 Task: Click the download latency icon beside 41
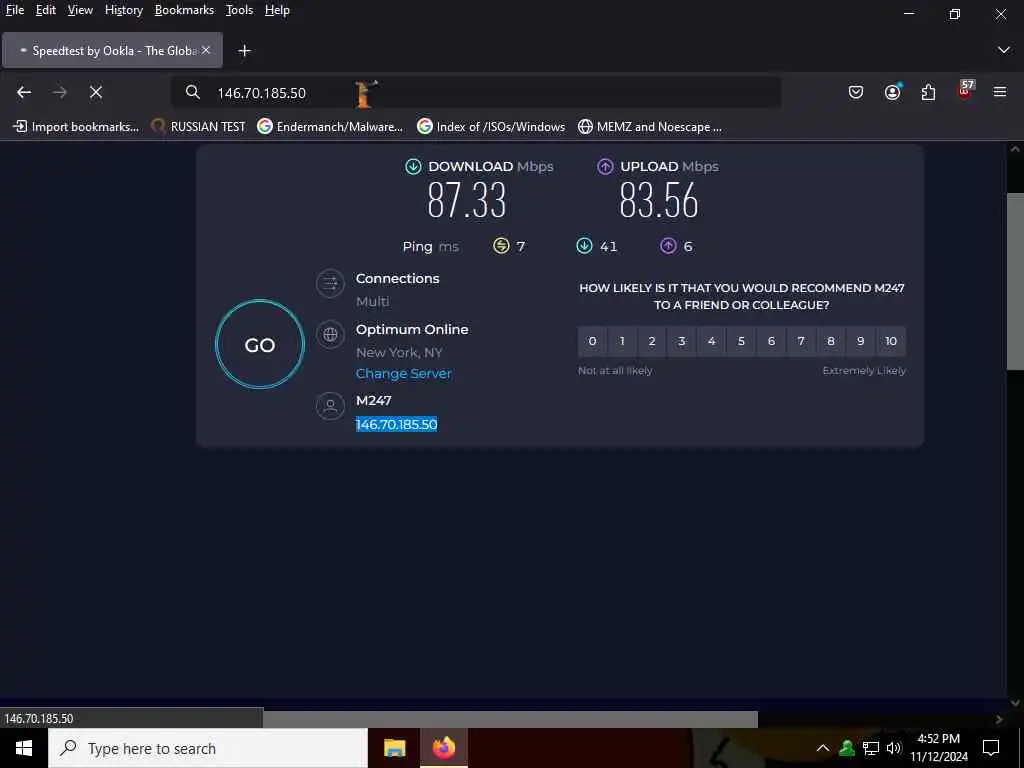pos(584,246)
